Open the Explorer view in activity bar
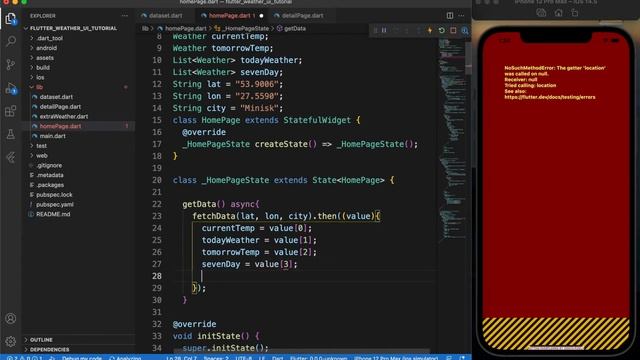The image size is (640, 360). (11, 19)
